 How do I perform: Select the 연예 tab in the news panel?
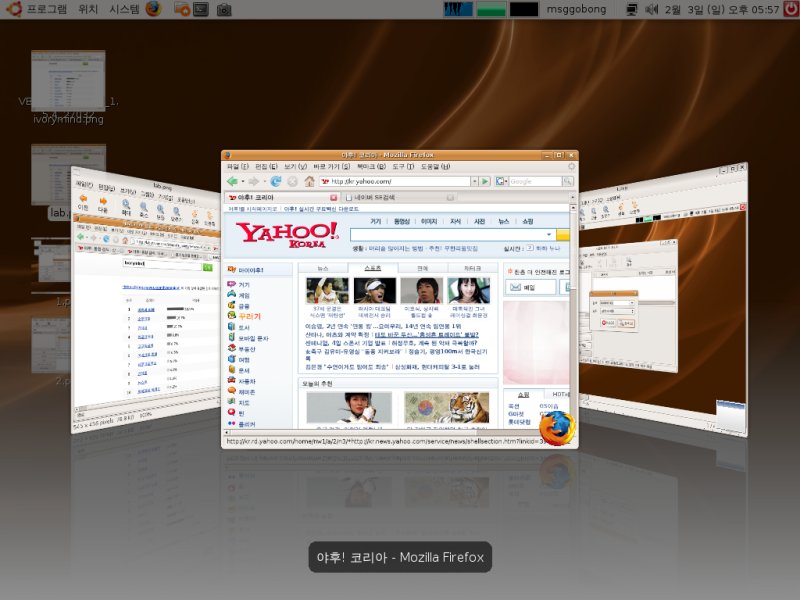(422, 268)
